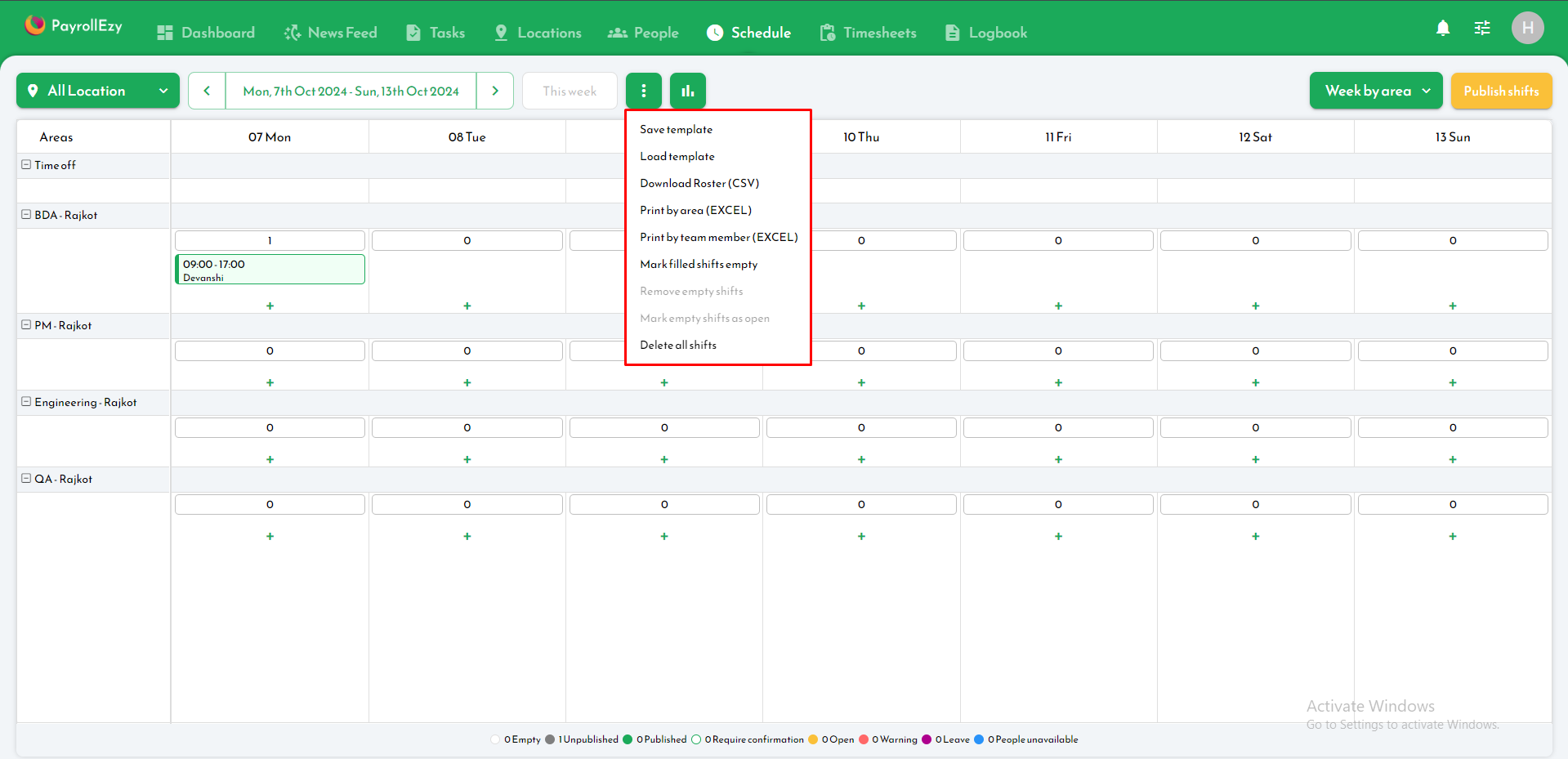
Task: Navigate to the People section
Action: 643,33
